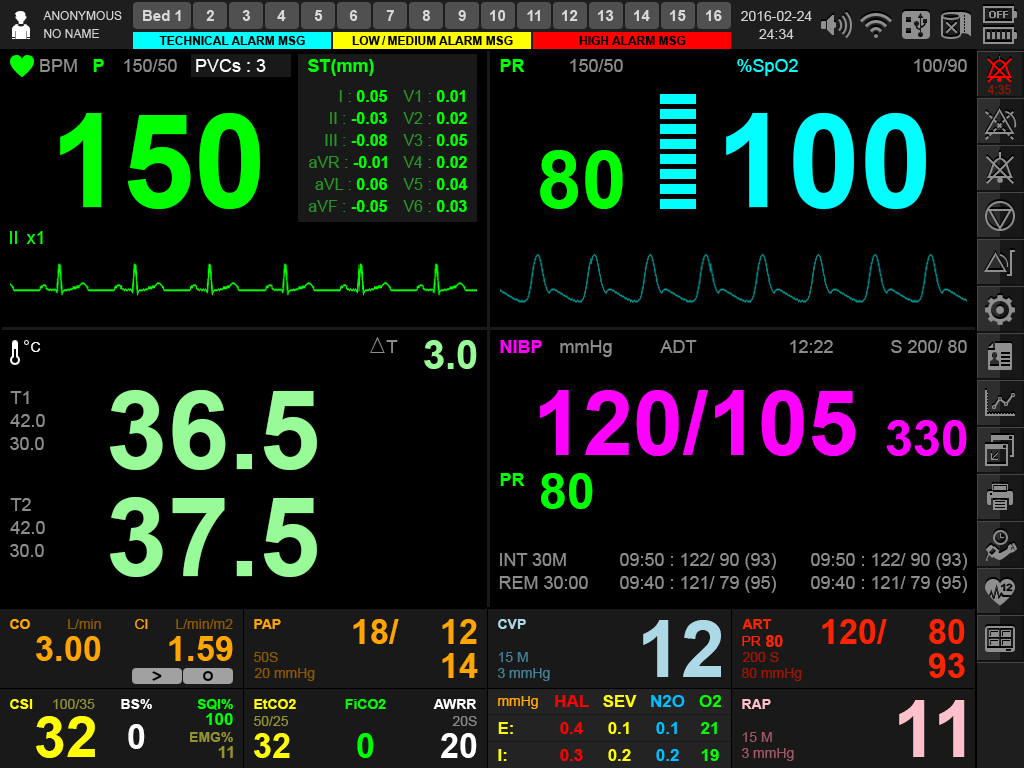Image resolution: width=1024 pixels, height=768 pixels.
Task: Select the Bed 12 tab
Action: (x=568, y=15)
